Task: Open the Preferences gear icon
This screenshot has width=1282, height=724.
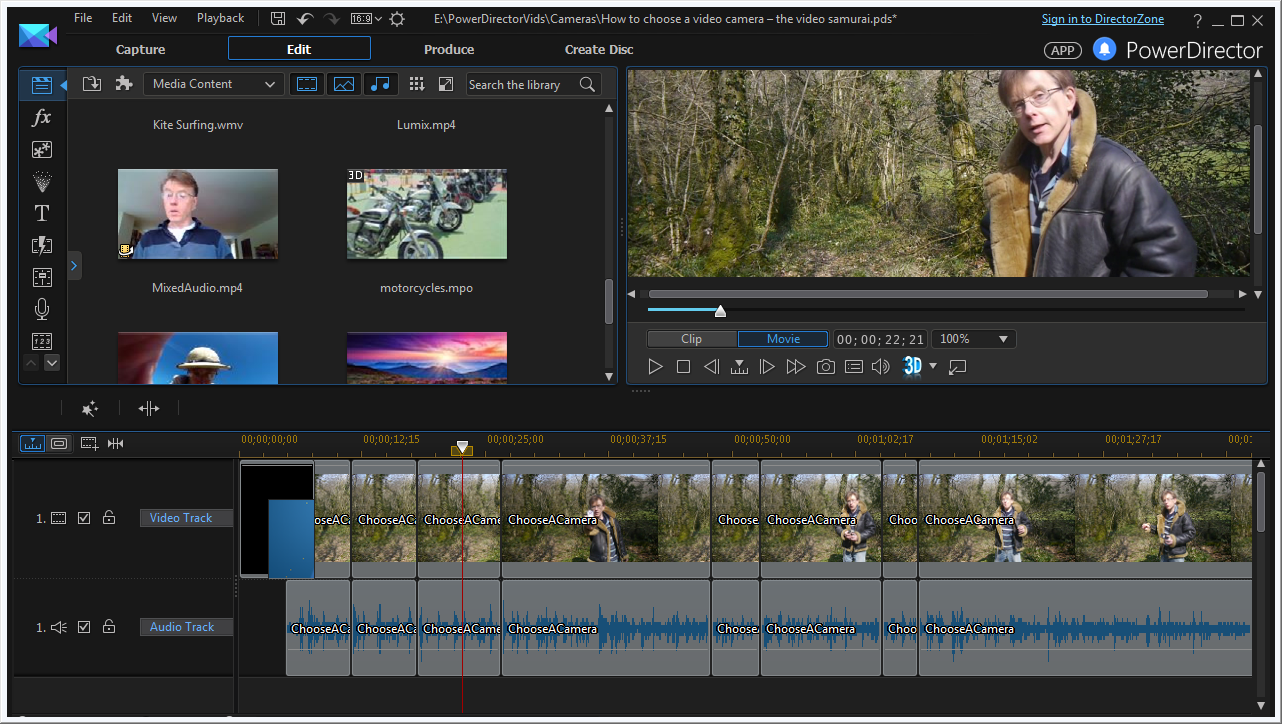Action: coord(397,19)
